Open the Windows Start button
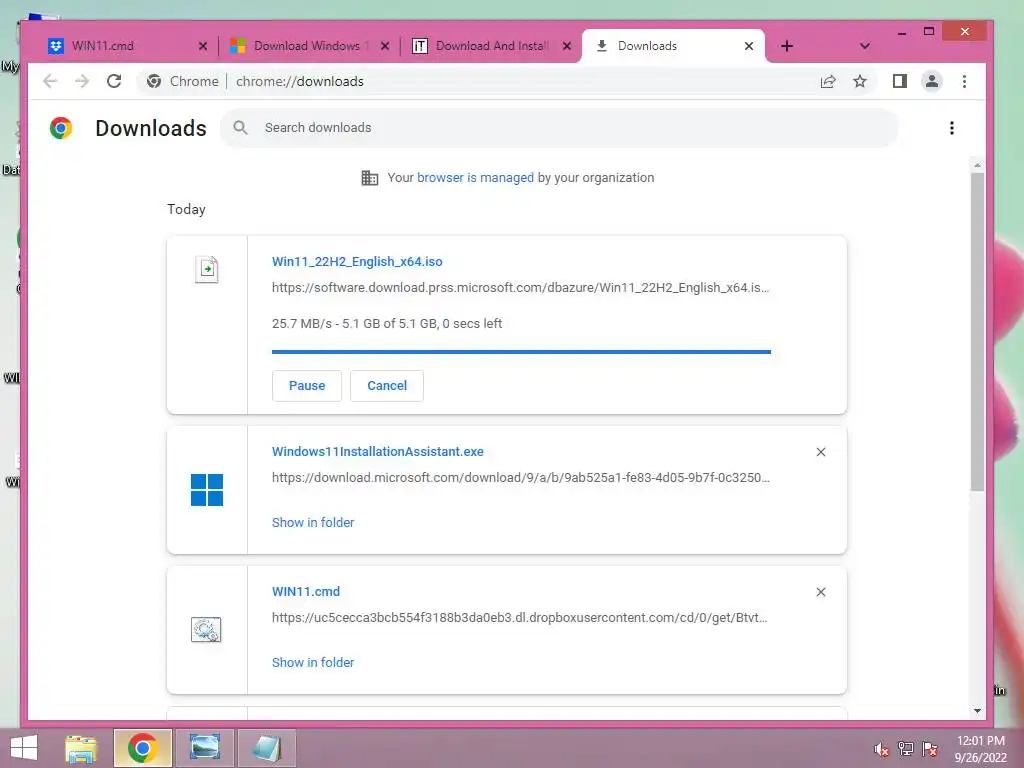 (24, 748)
